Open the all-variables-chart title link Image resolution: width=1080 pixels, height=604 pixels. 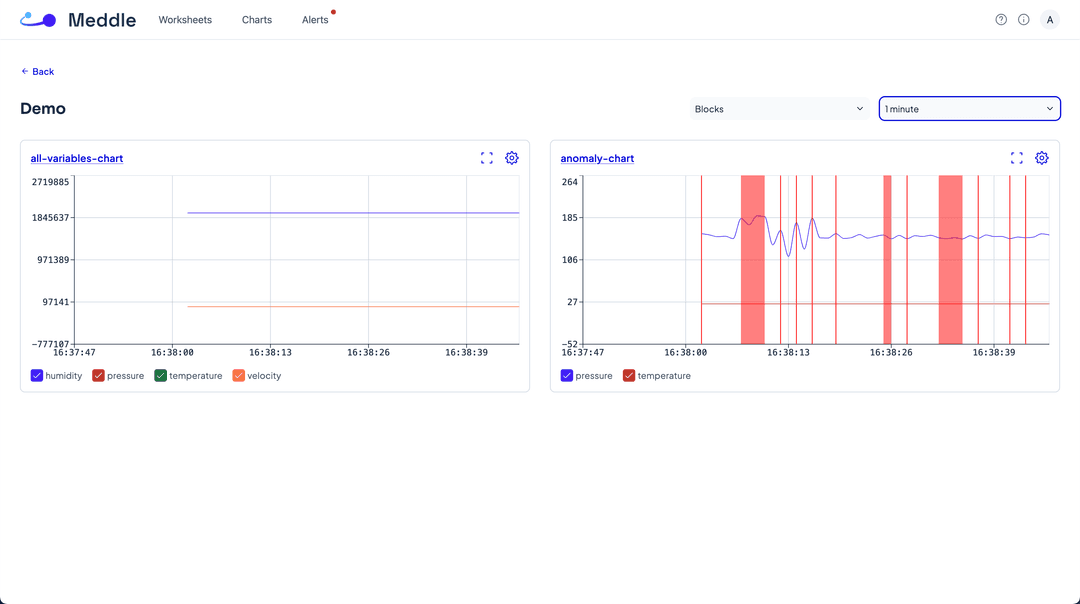77,159
